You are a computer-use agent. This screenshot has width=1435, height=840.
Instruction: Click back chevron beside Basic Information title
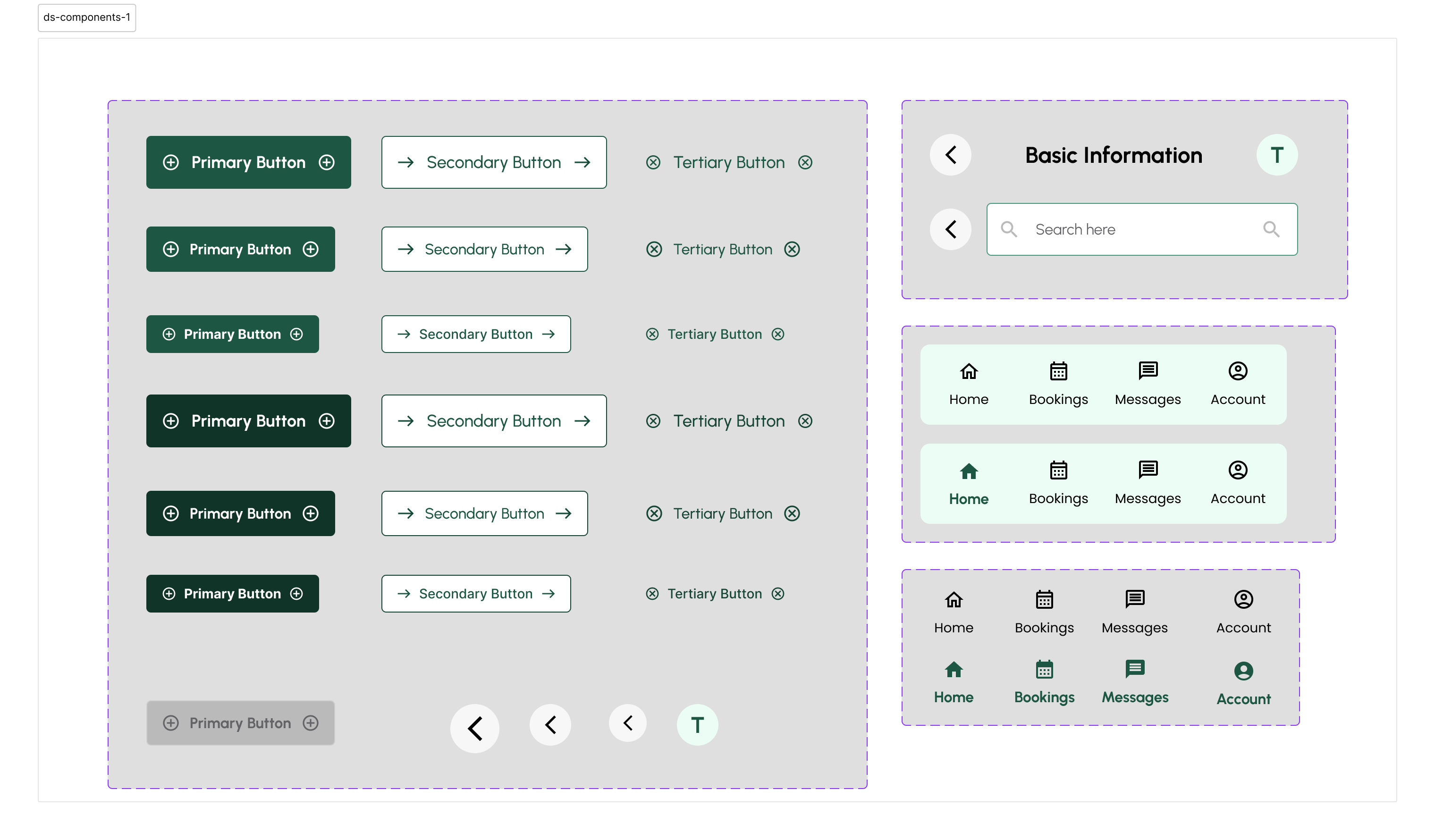click(x=950, y=155)
